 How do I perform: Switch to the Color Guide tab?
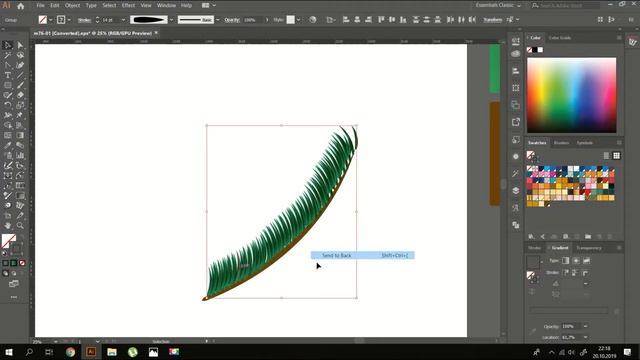coord(559,38)
